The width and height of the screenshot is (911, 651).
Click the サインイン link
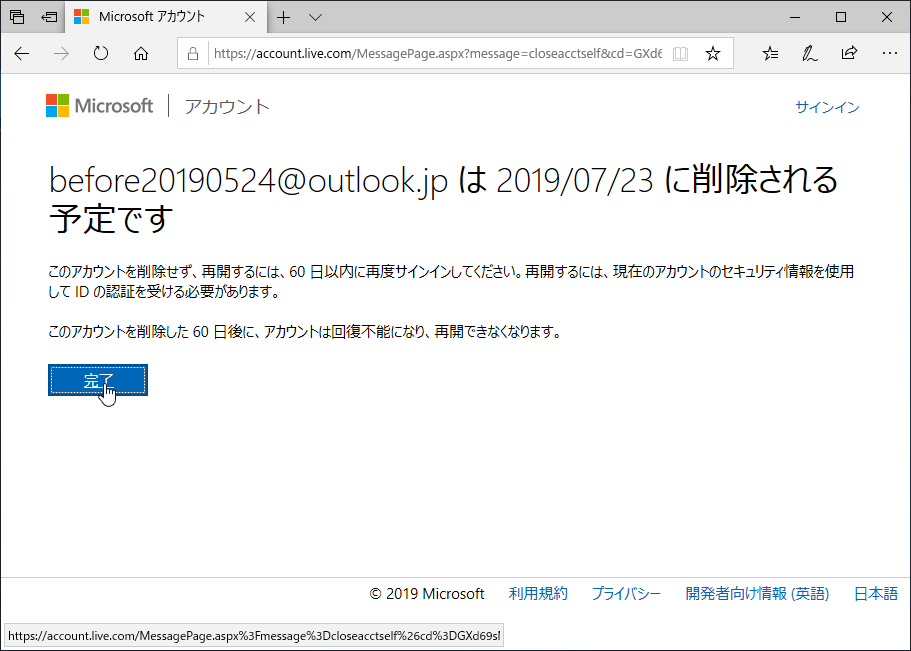pos(827,107)
